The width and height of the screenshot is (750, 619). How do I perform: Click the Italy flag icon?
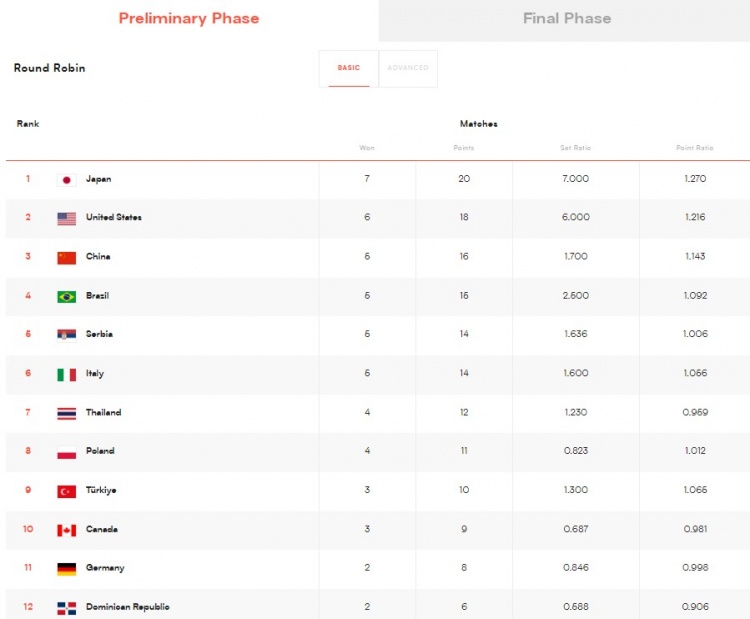pyautogui.click(x=66, y=375)
